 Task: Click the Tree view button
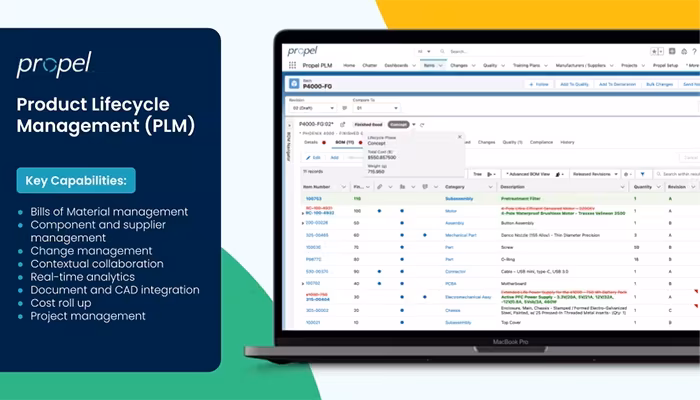click(x=477, y=174)
